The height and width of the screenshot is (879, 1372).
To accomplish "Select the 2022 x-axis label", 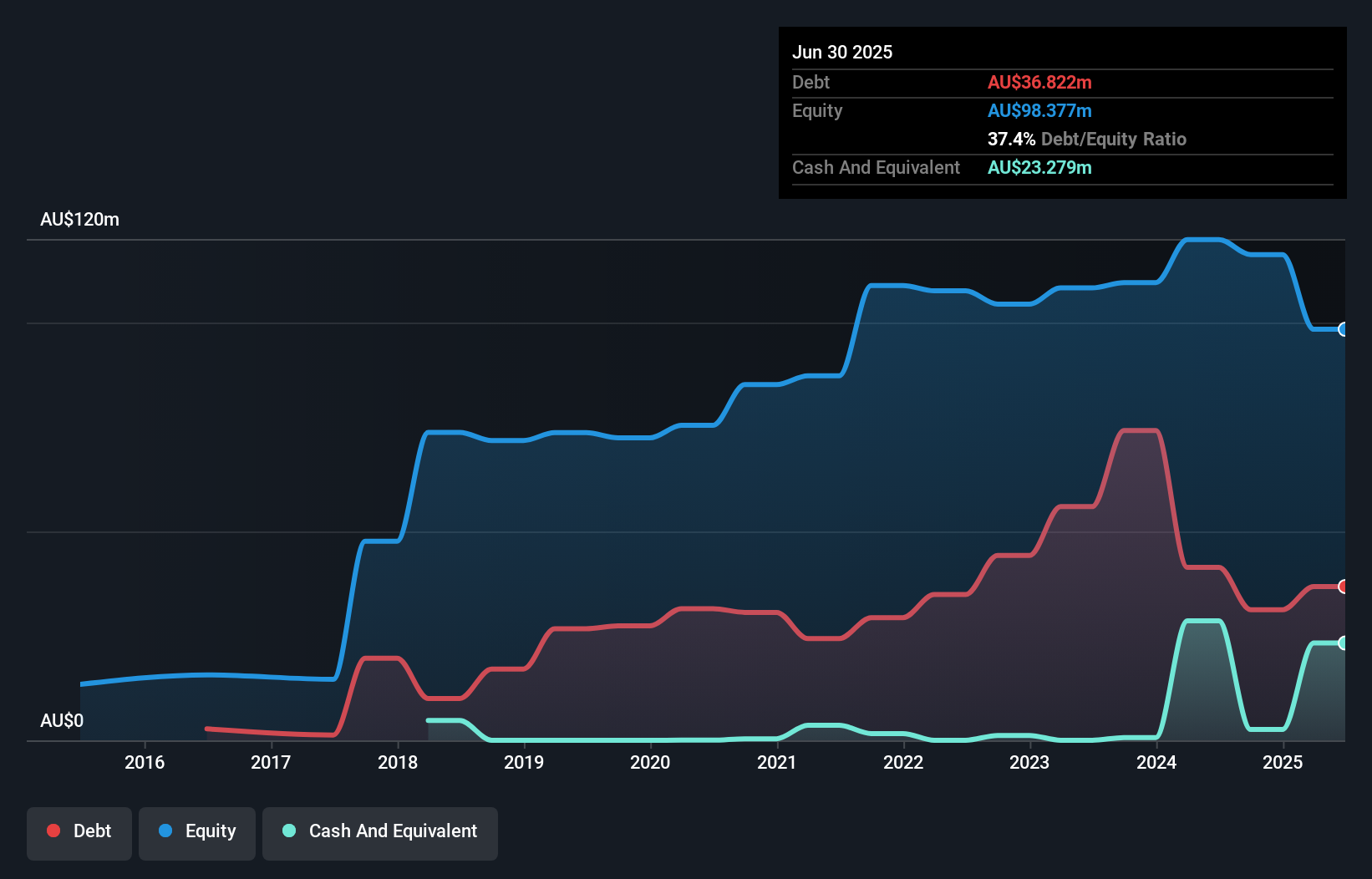I will [903, 762].
